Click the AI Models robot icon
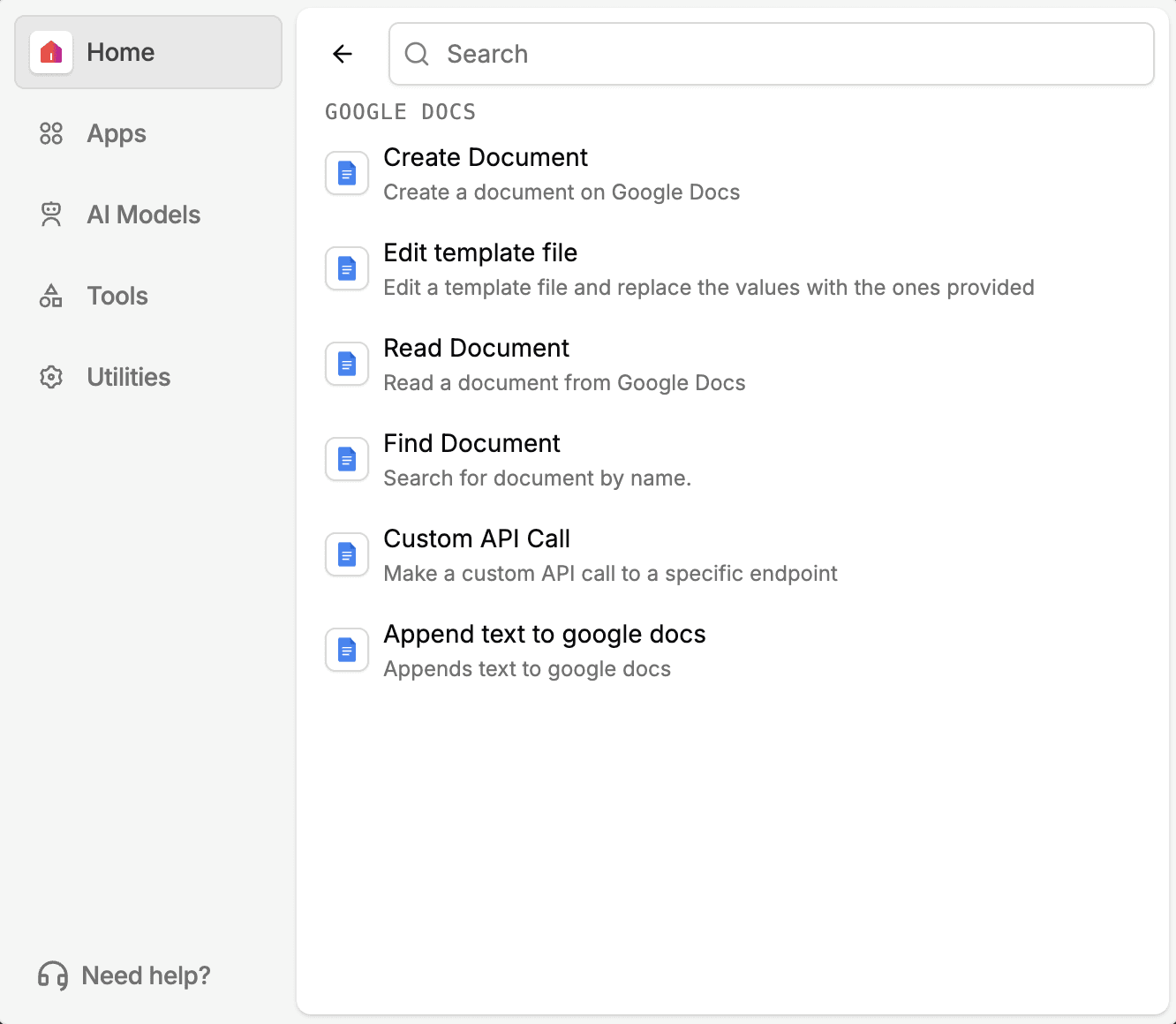Viewport: 1176px width, 1024px height. (51, 215)
